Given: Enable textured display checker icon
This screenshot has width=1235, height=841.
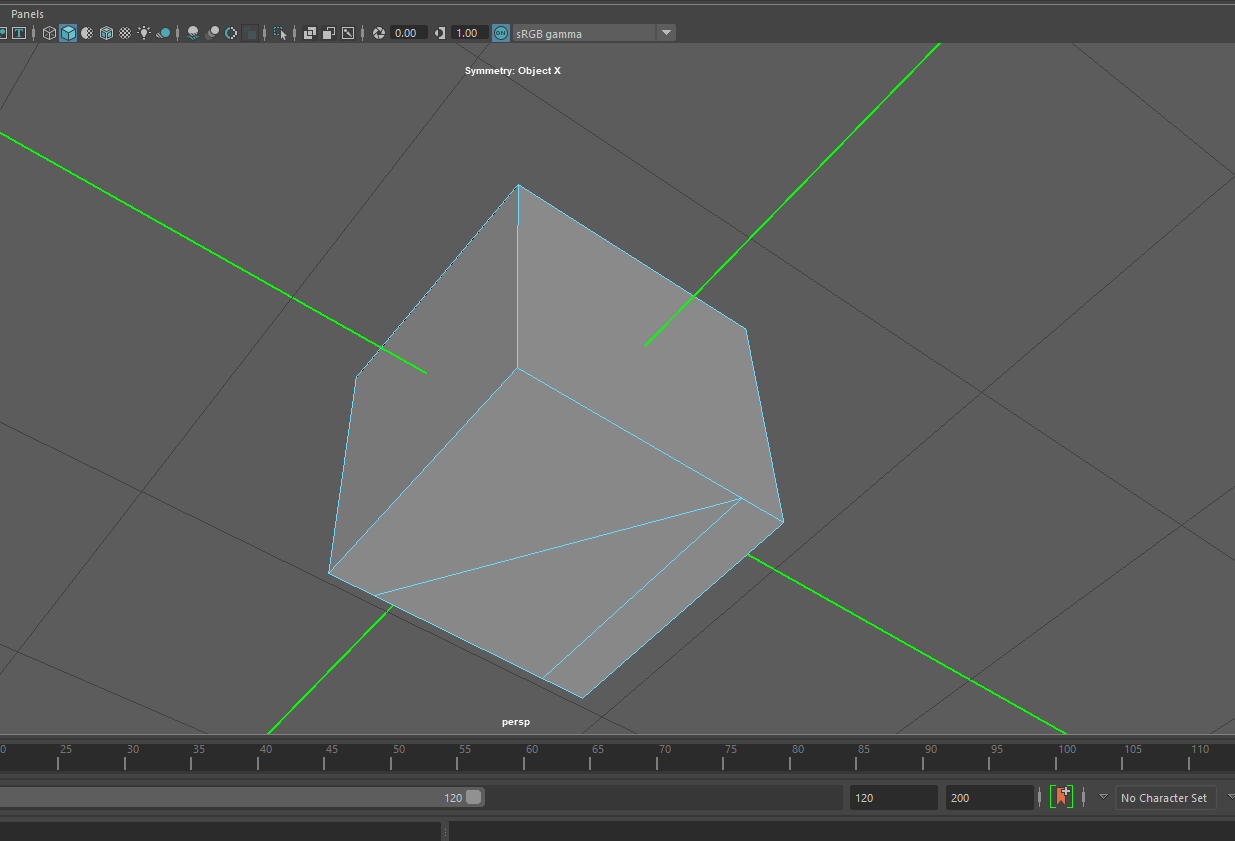Looking at the screenshot, I should click(125, 33).
